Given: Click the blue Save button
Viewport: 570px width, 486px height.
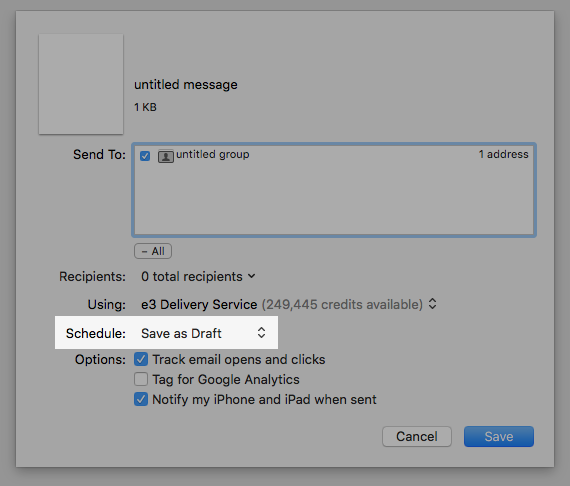Looking at the screenshot, I should coord(499,436).
